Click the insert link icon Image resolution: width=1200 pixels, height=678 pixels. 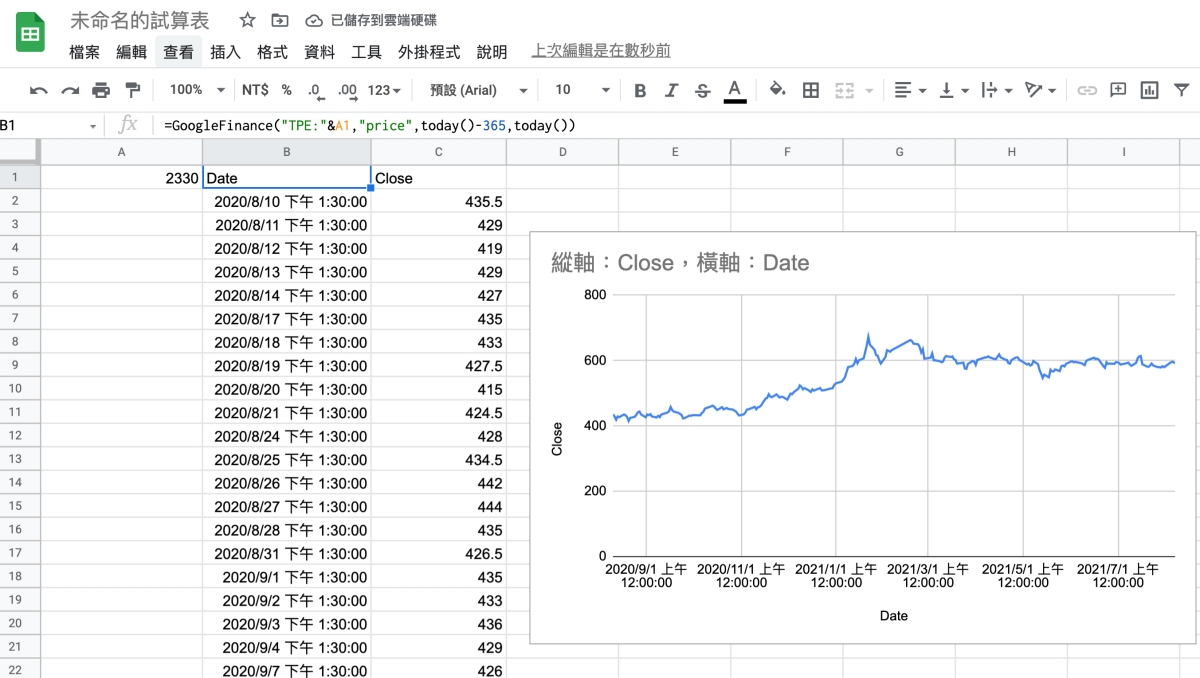pyautogui.click(x=1087, y=90)
